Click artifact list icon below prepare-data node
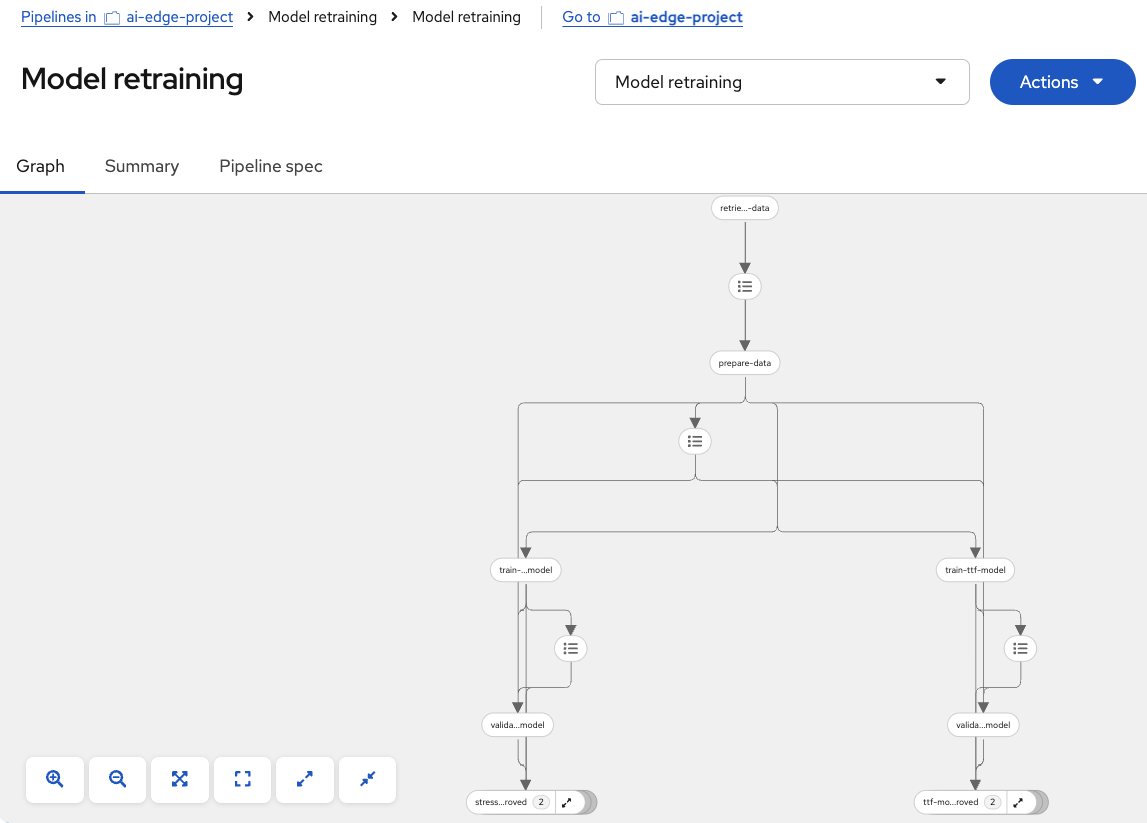The image size is (1147, 823). click(x=695, y=441)
